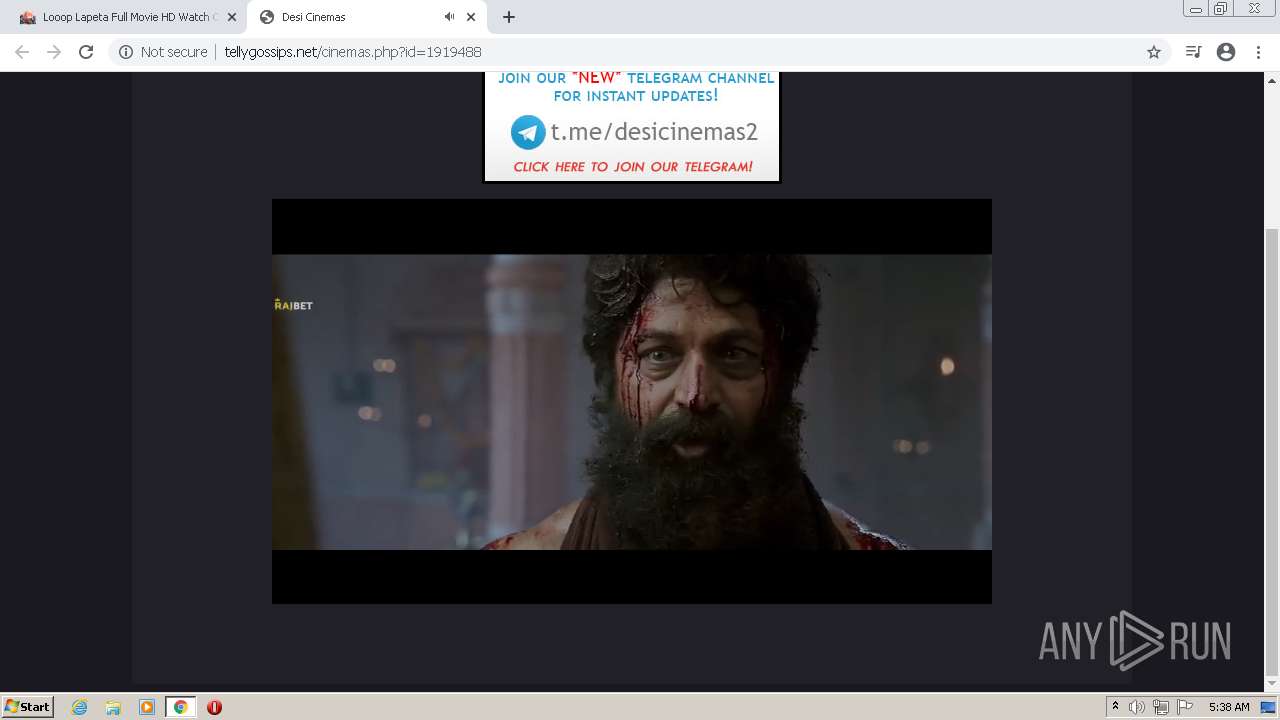1280x720 pixels.
Task: Click the RAJBET watermark in the video
Action: 293,304
